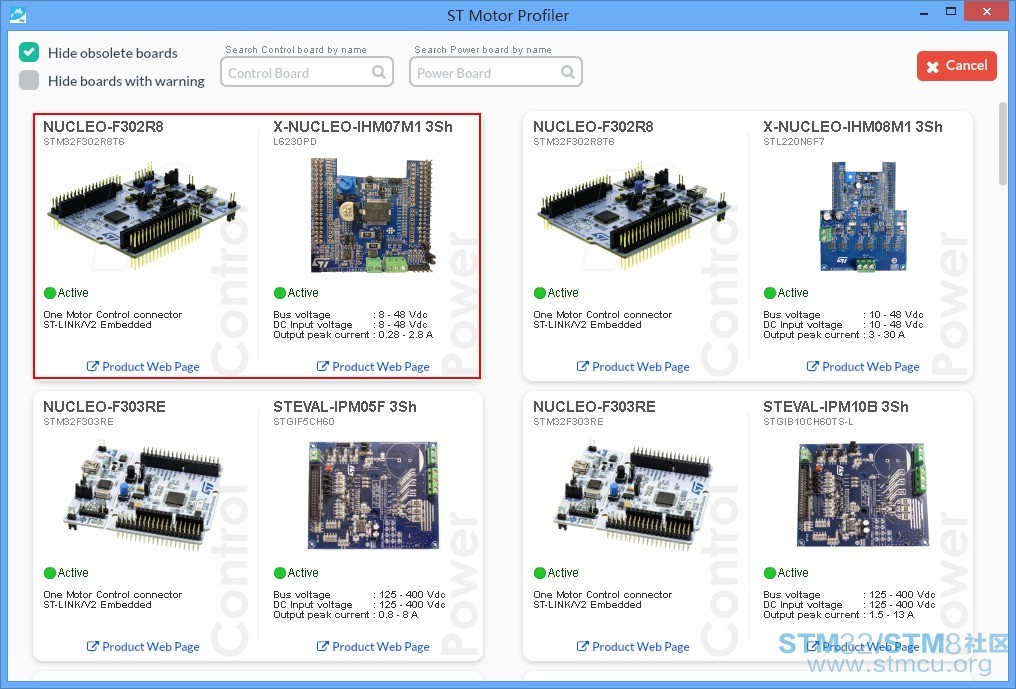This screenshot has height=689, width=1016.
Task: Open Product Web Page for NUCLEO-F303RE in IPM10B card
Action: pyautogui.click(x=633, y=647)
